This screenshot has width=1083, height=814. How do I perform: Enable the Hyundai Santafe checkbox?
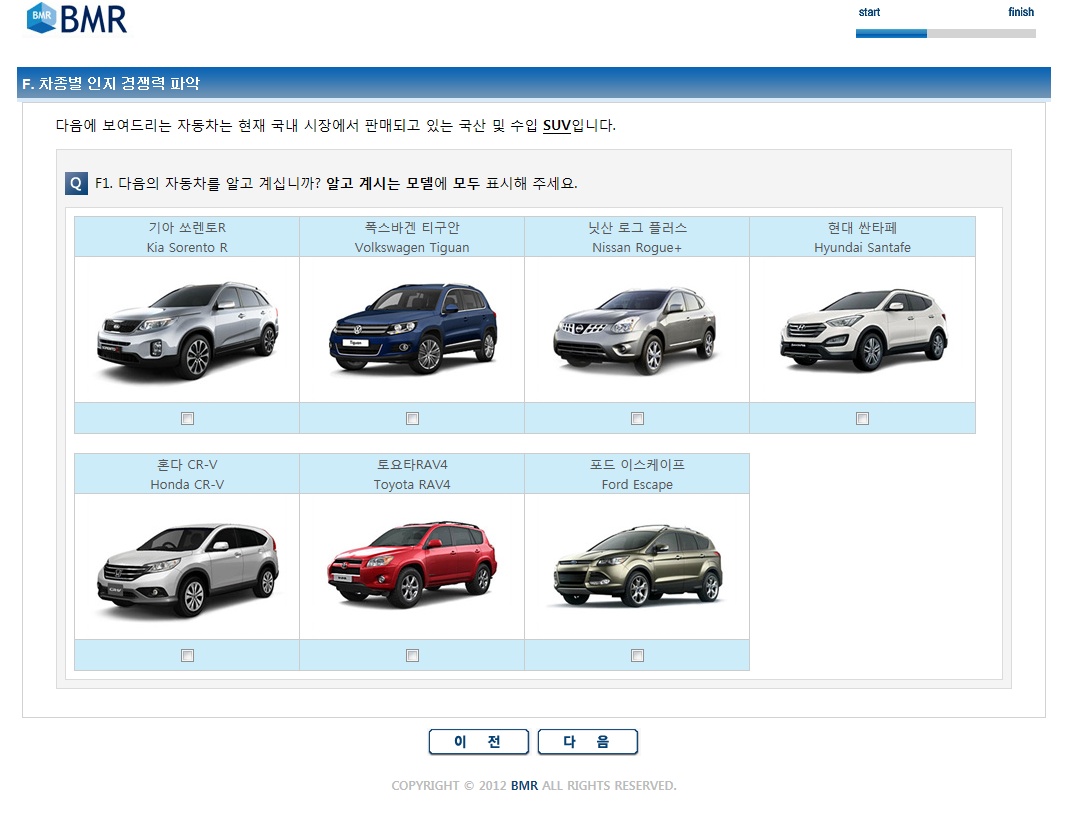click(x=862, y=419)
